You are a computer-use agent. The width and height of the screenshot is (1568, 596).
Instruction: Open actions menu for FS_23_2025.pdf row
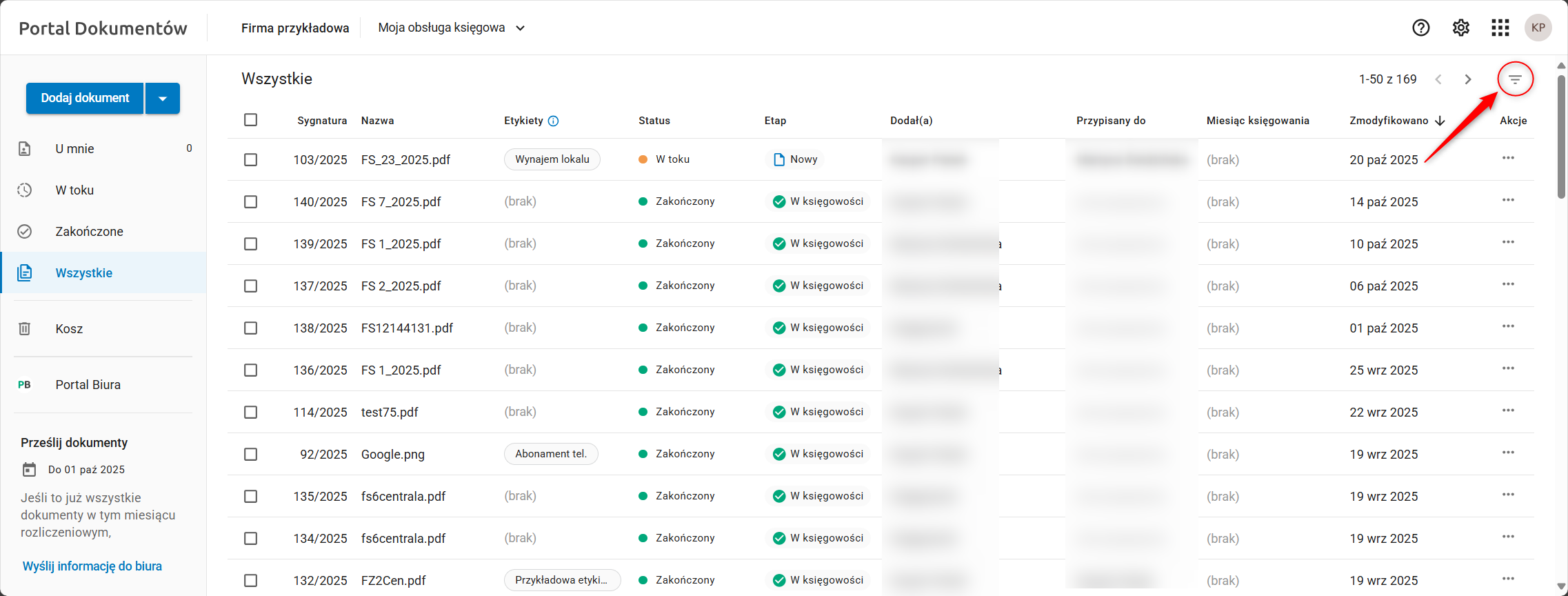1508,159
